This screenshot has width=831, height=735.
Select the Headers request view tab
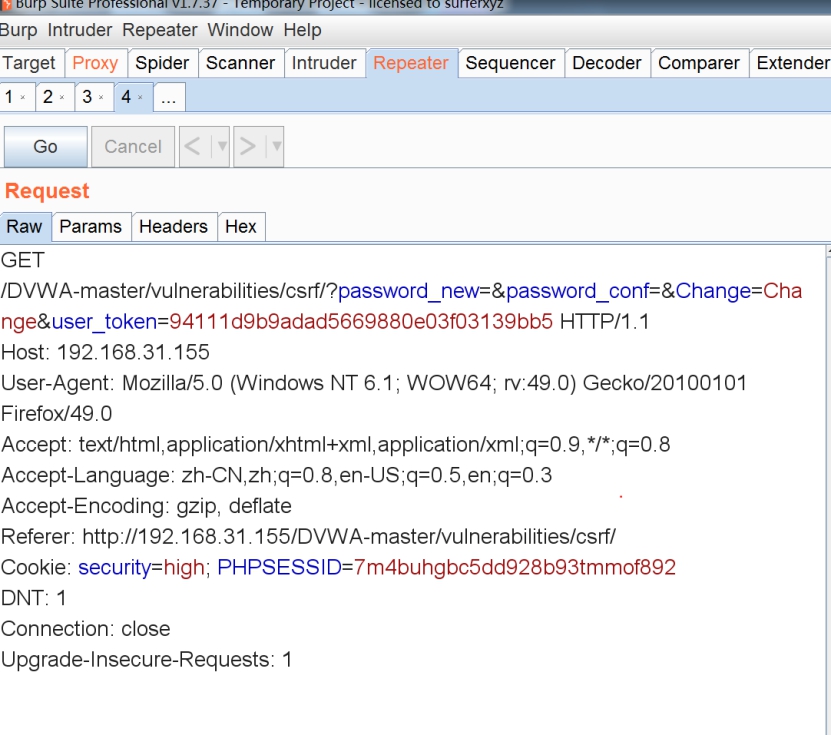point(173,227)
